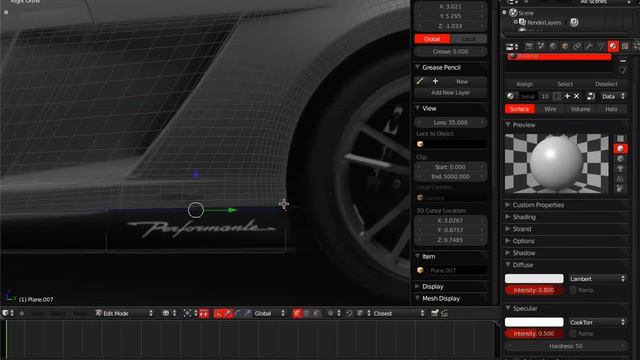
Task: Open the Material properties tab icon
Action: click(x=613, y=46)
